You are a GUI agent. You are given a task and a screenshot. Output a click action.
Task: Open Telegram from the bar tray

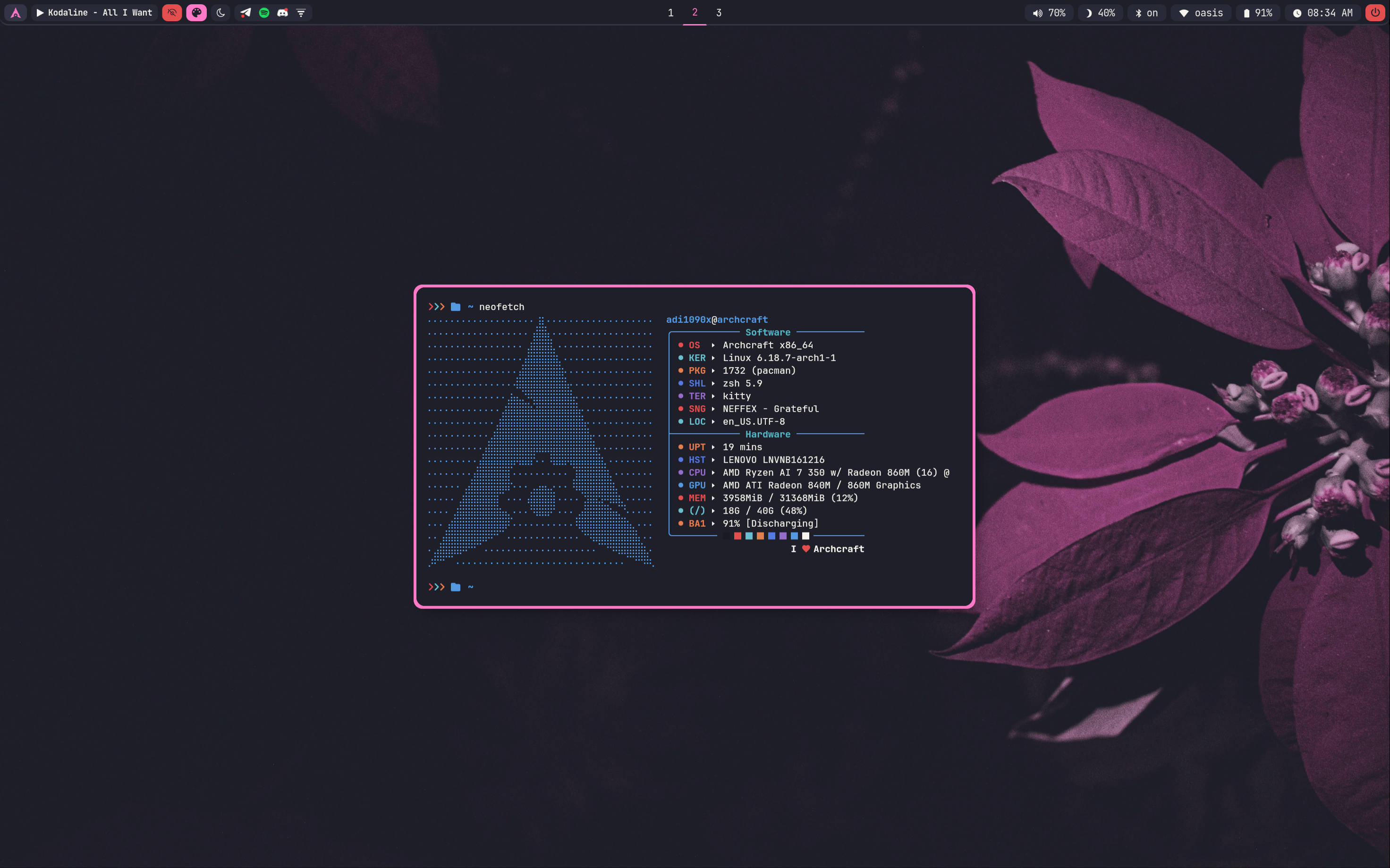pos(246,13)
